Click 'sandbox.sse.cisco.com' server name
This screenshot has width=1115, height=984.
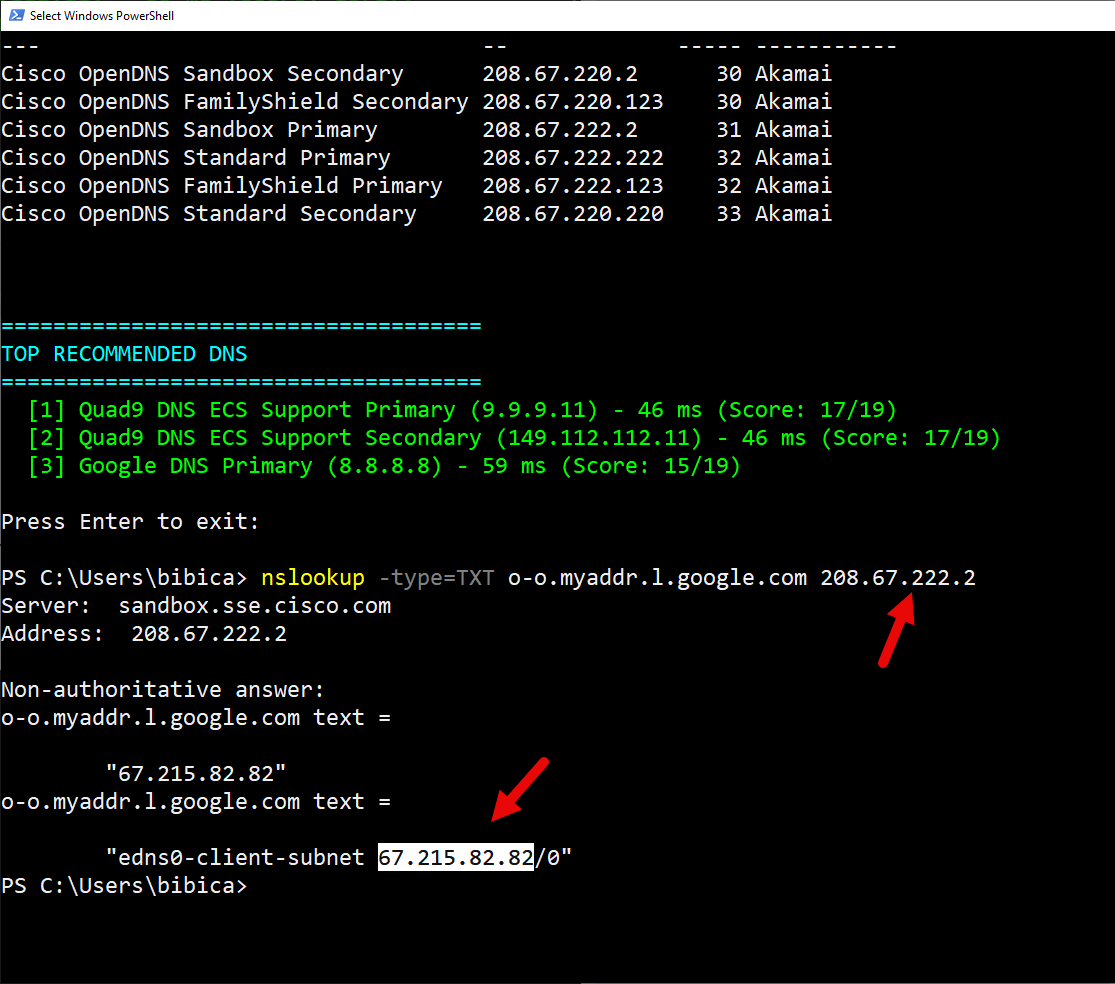(255, 606)
